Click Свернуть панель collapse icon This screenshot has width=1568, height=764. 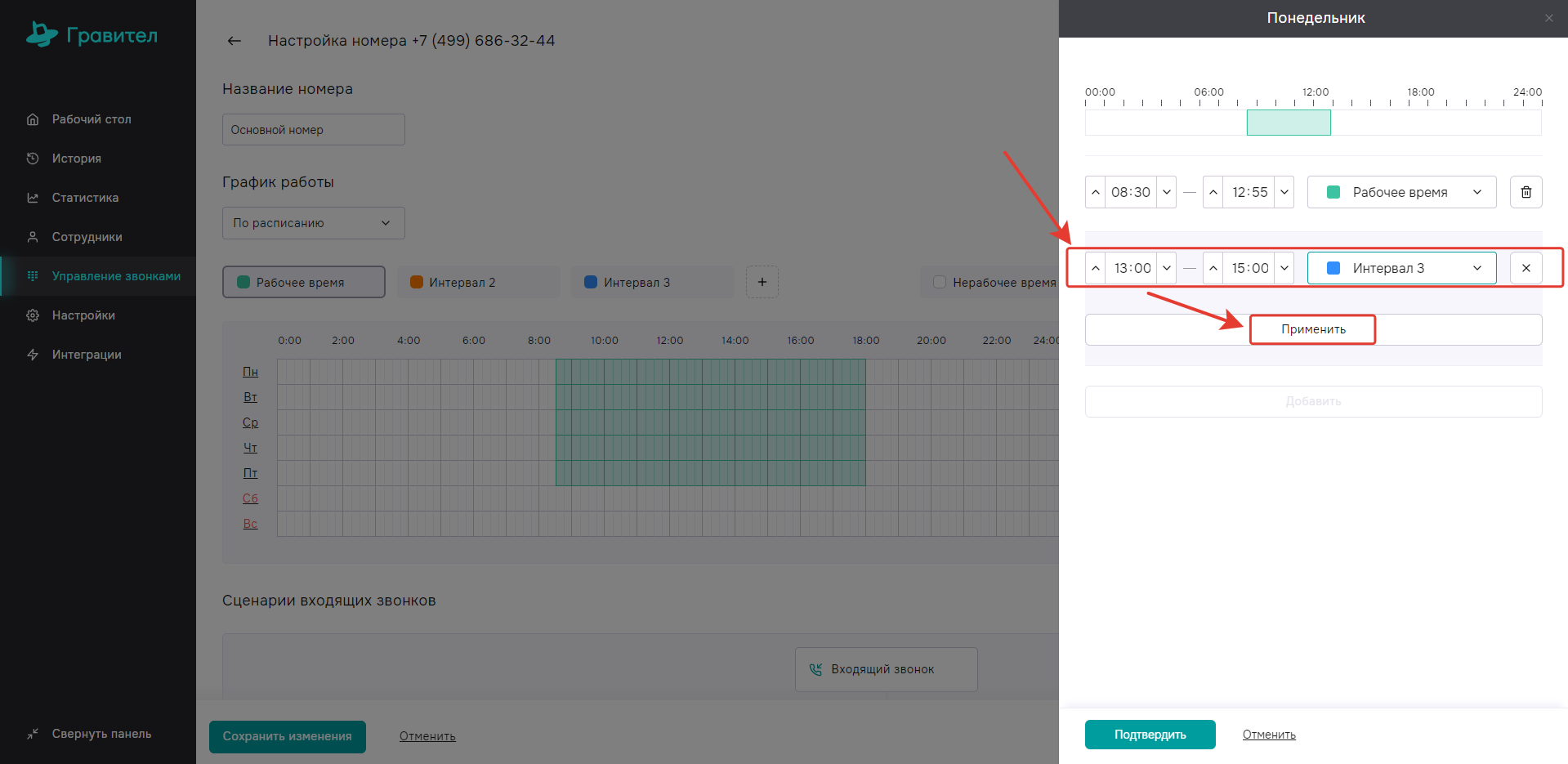click(x=33, y=734)
